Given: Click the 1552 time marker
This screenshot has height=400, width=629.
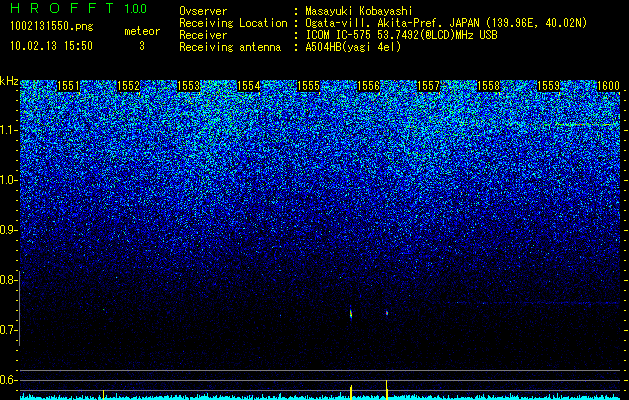Looking at the screenshot, I should (128, 86).
